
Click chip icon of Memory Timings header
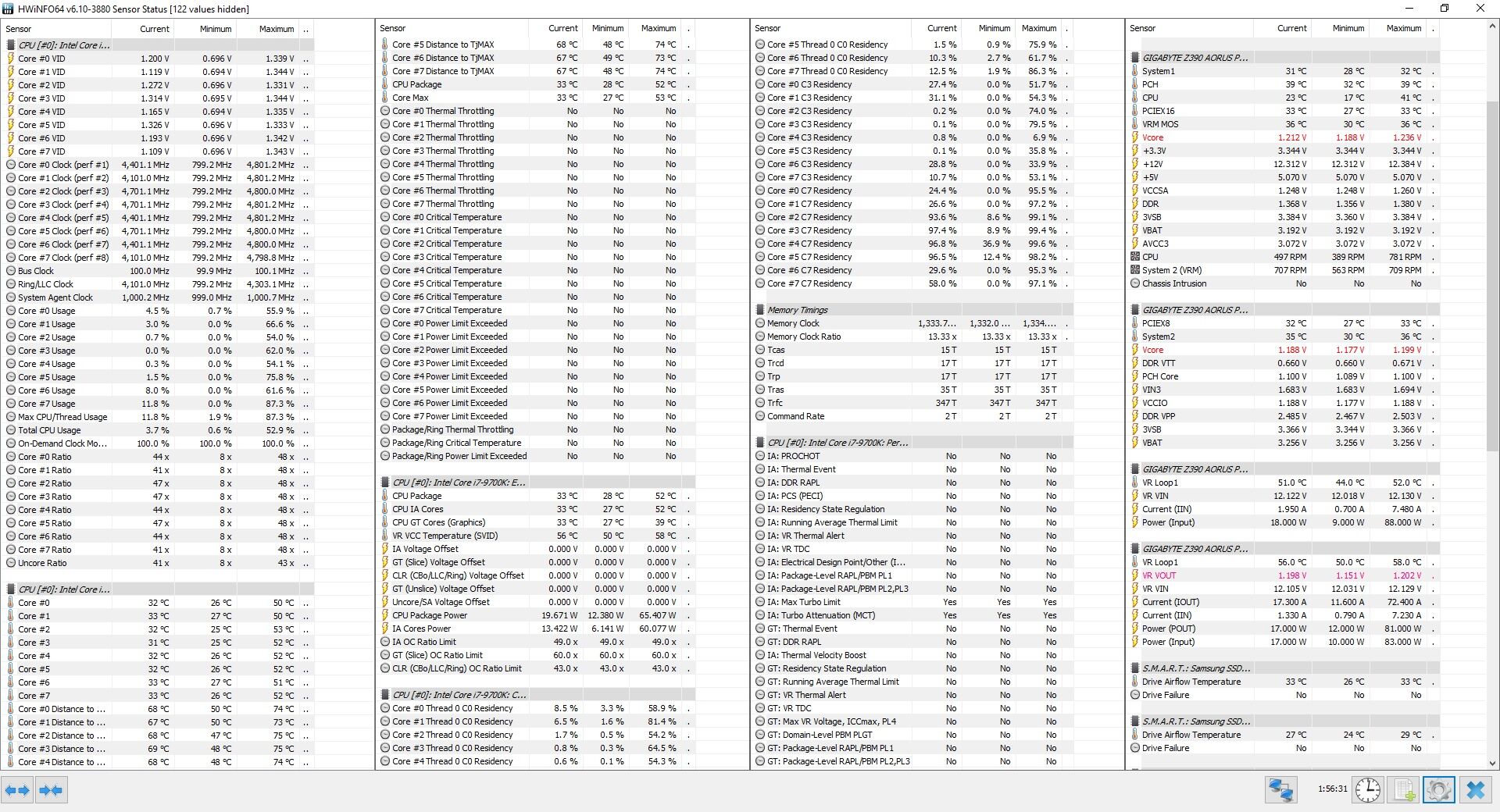[760, 310]
